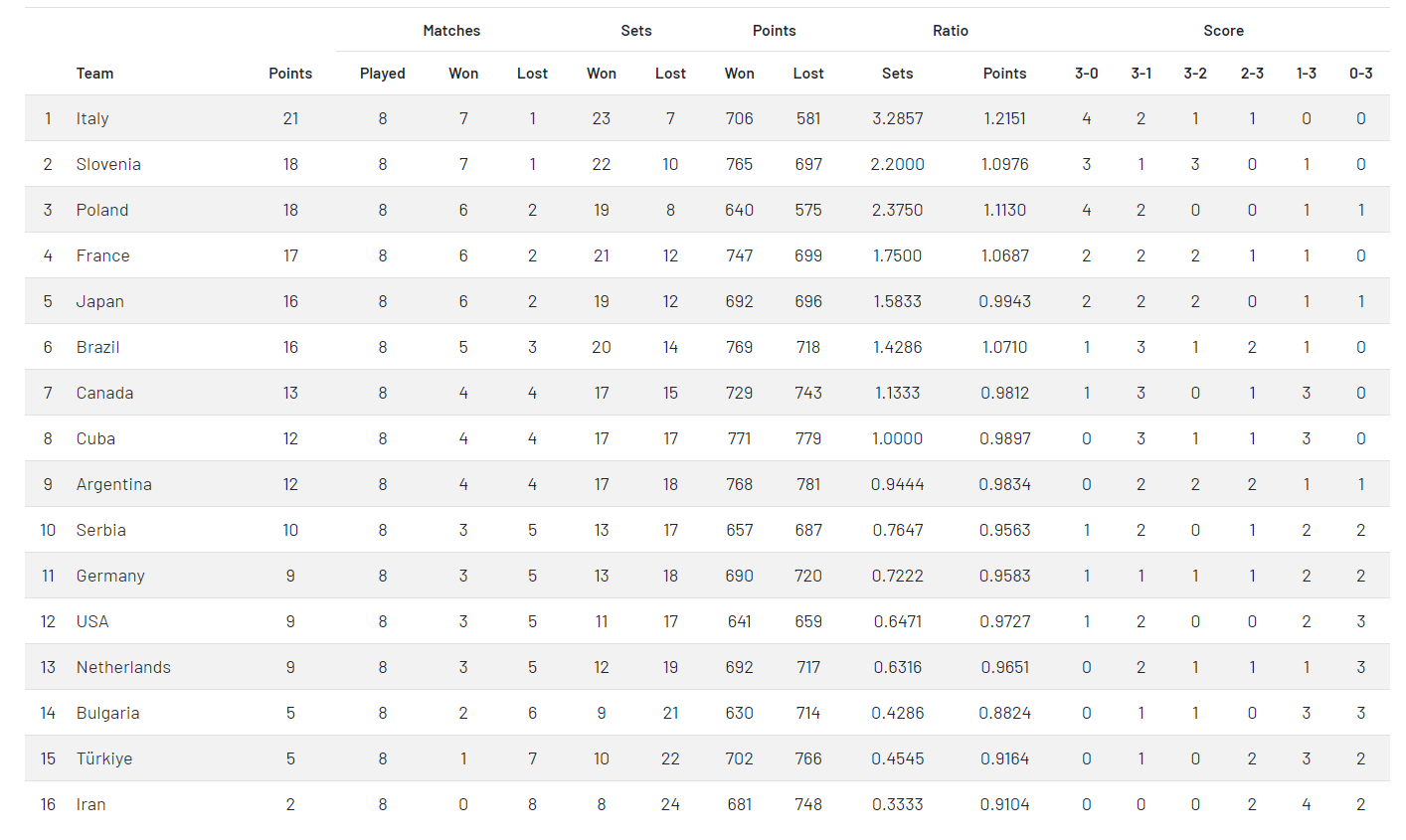
Task: Click Iran at rank 16
Action: click(x=91, y=804)
